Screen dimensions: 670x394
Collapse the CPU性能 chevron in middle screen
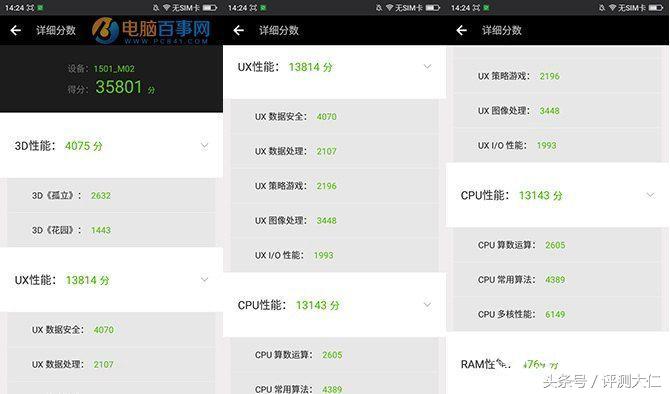427,305
